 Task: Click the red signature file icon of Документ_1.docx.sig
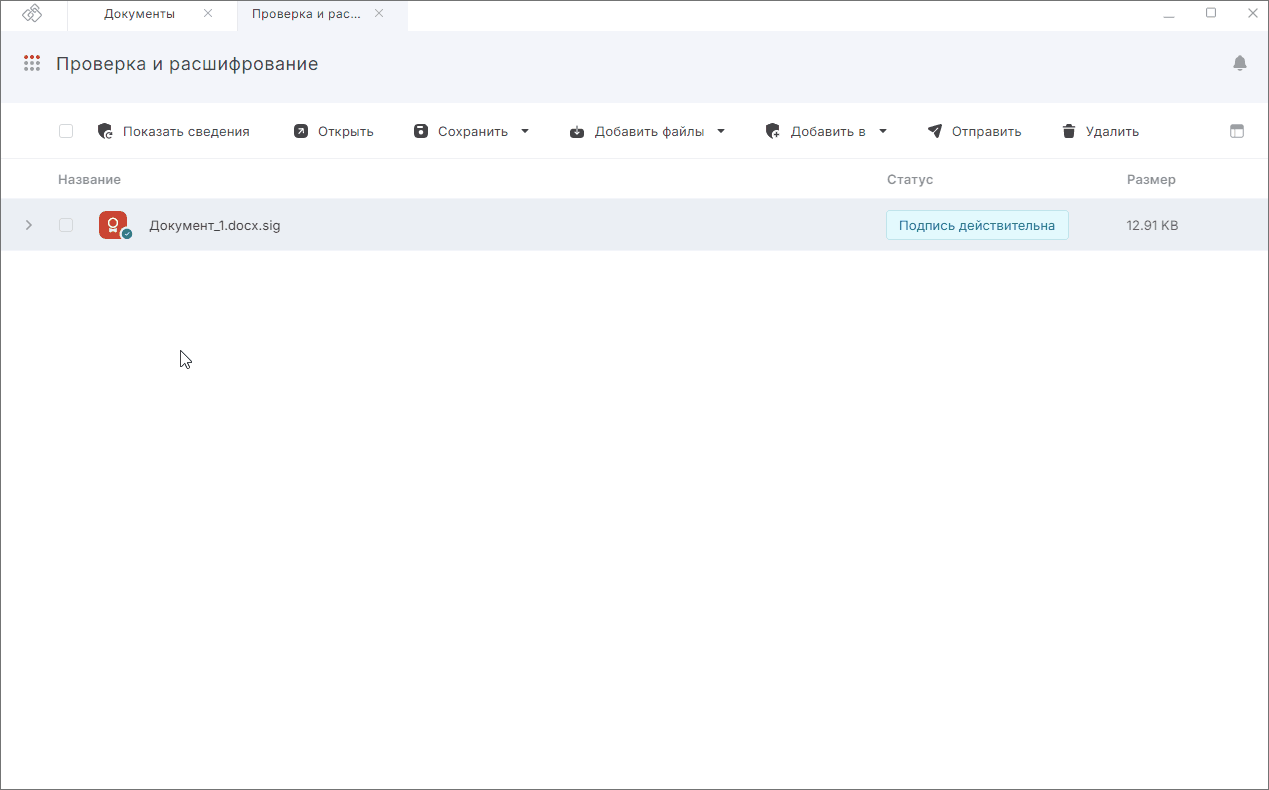click(x=114, y=225)
